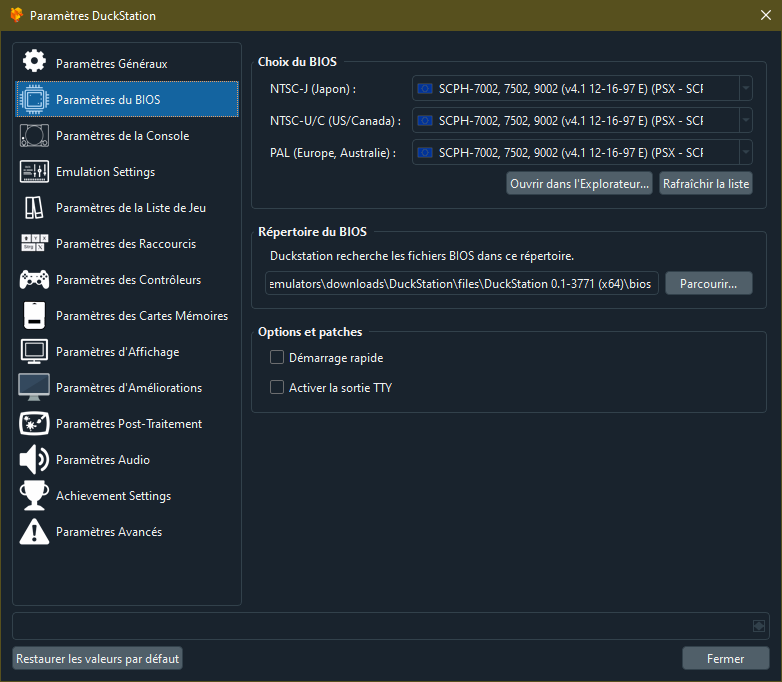
Task: Select the gamepad icon for Paramètres des Contrôleurs
Action: point(34,280)
